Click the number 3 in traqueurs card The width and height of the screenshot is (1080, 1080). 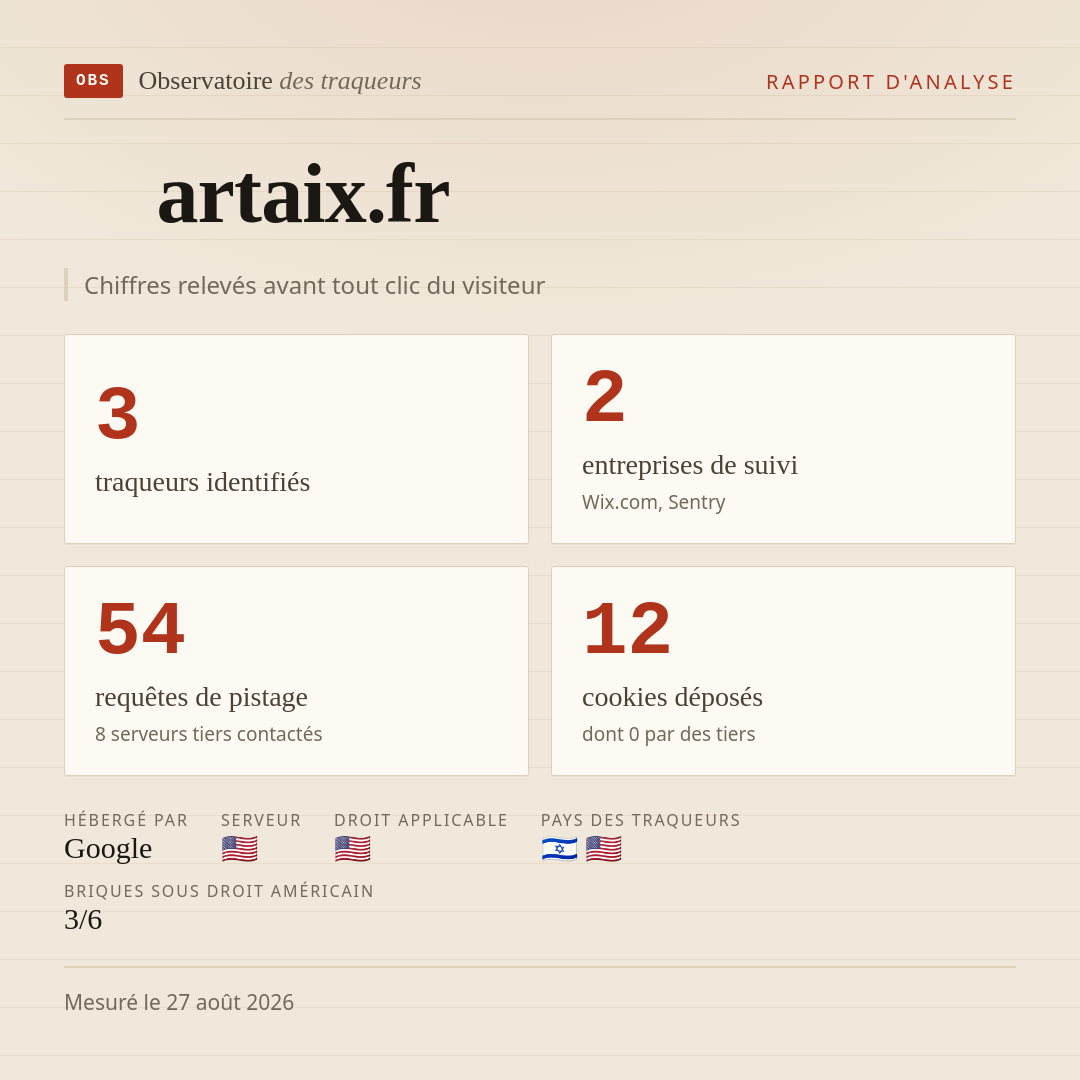click(x=118, y=413)
